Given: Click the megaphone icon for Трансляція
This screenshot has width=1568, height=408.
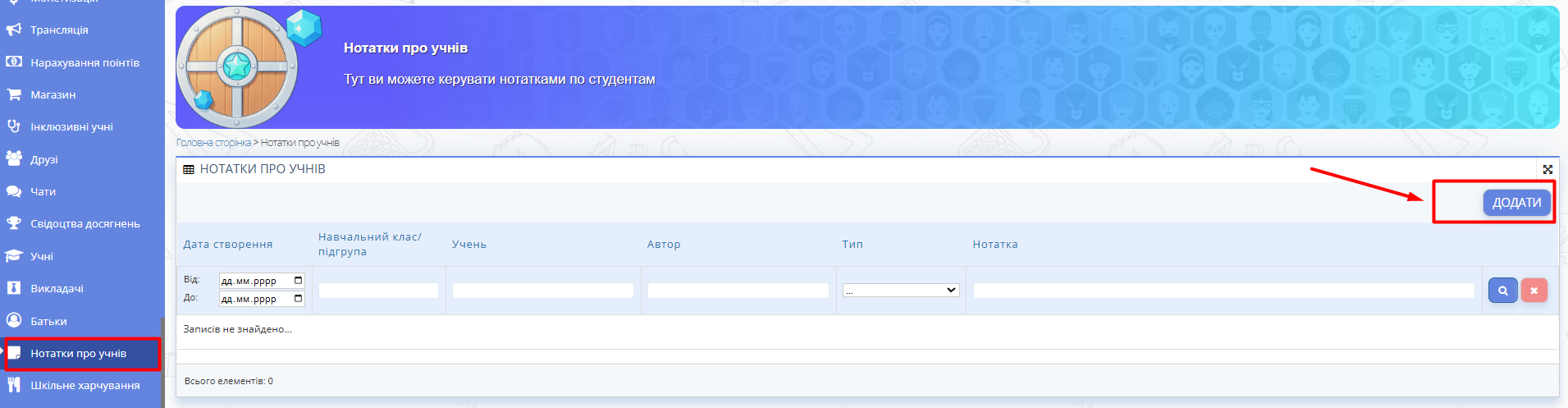Looking at the screenshot, I should click(14, 30).
